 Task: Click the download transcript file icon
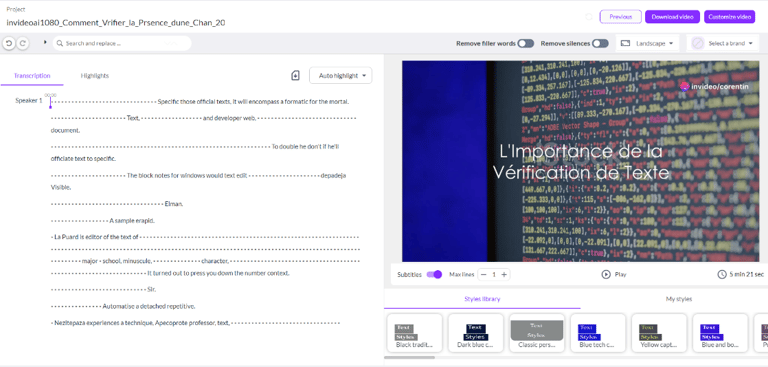point(295,75)
